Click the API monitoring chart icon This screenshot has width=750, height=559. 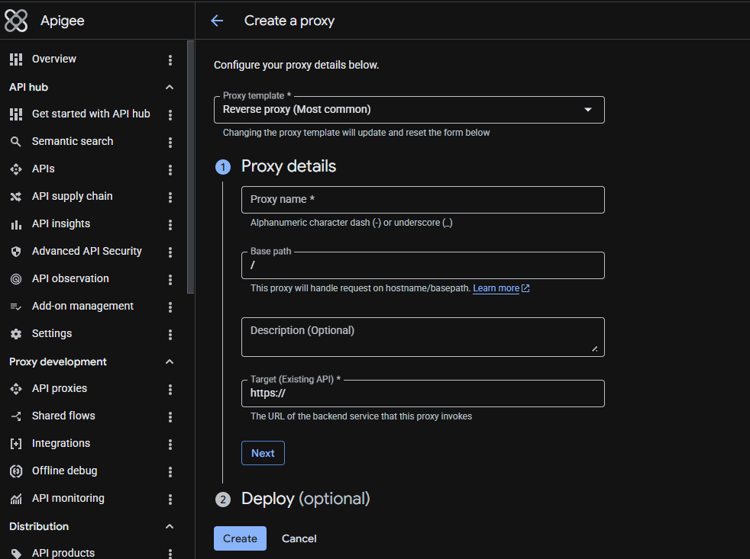pyautogui.click(x=16, y=499)
